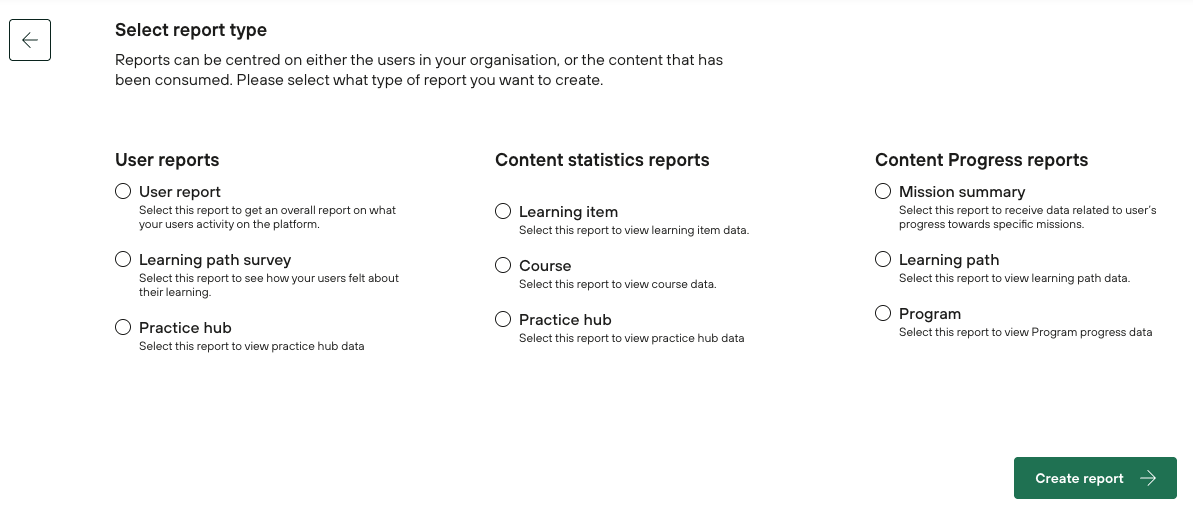This screenshot has width=1193, height=523.
Task: Select Practice hub radio under User reports
Action: coord(123,327)
